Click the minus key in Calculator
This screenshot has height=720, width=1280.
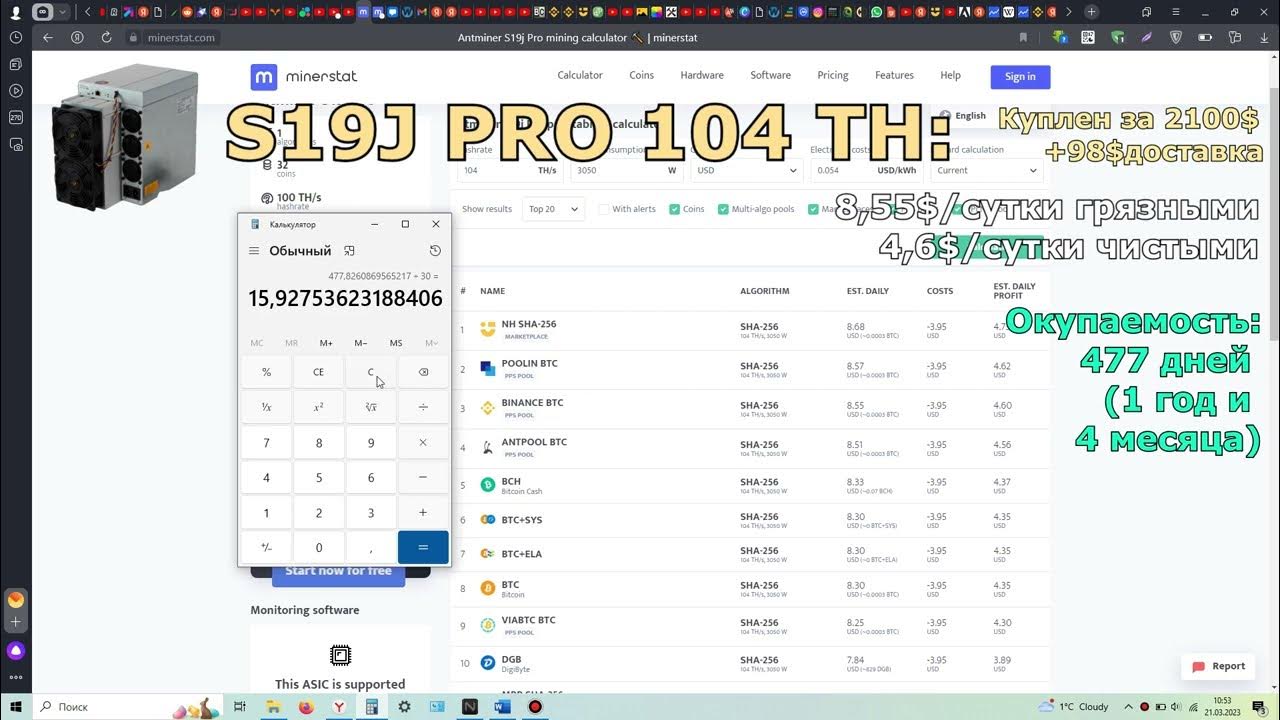(x=423, y=478)
